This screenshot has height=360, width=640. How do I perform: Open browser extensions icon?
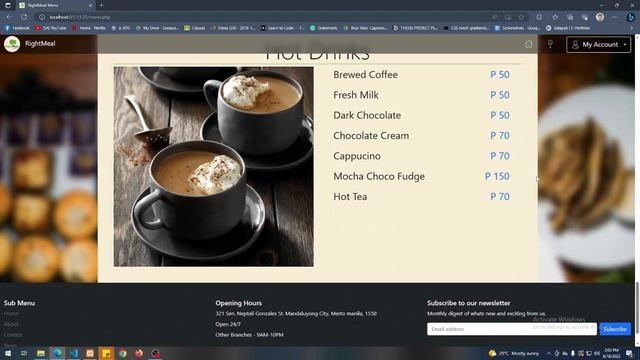point(539,17)
